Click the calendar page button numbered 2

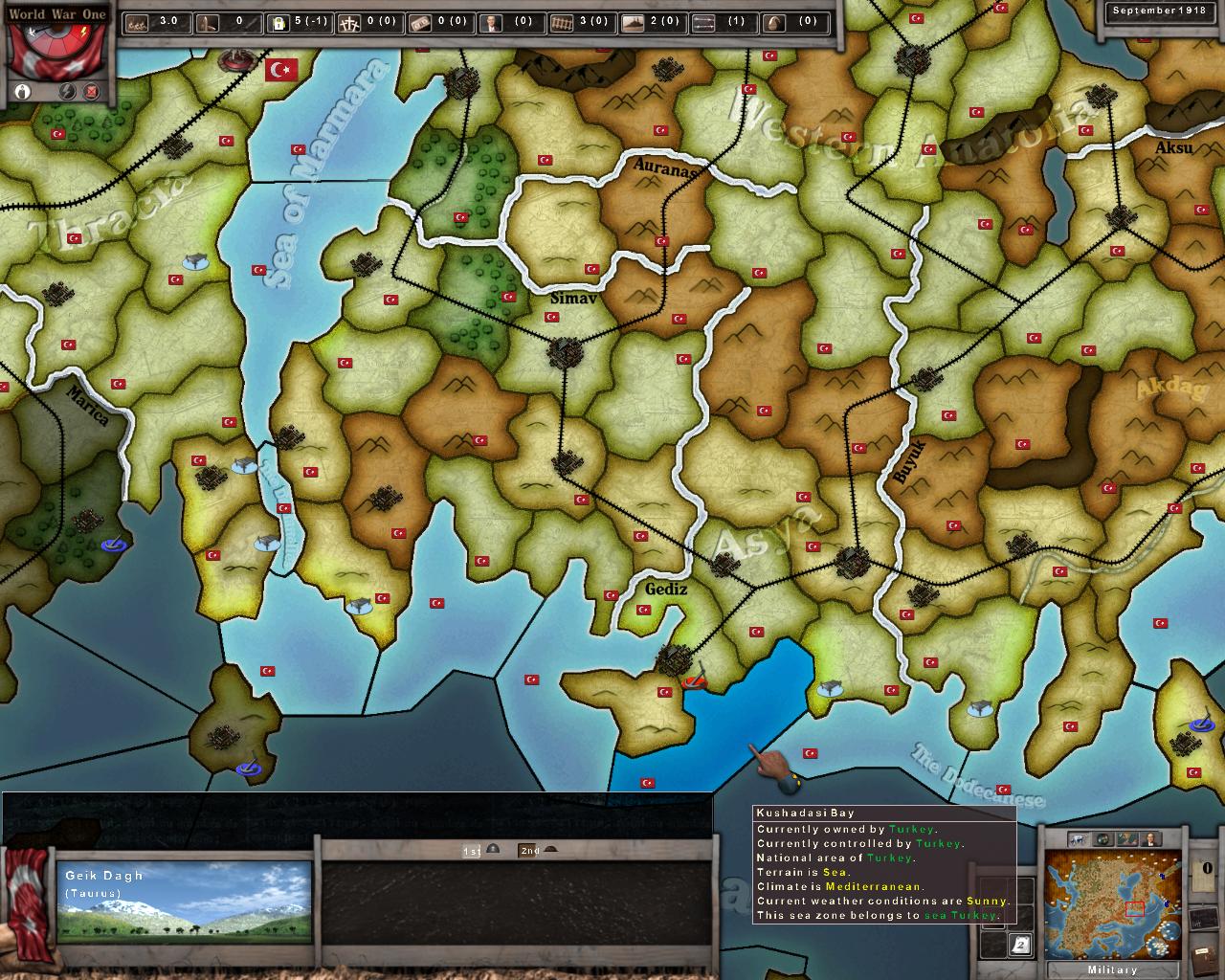pyautogui.click(x=1021, y=945)
